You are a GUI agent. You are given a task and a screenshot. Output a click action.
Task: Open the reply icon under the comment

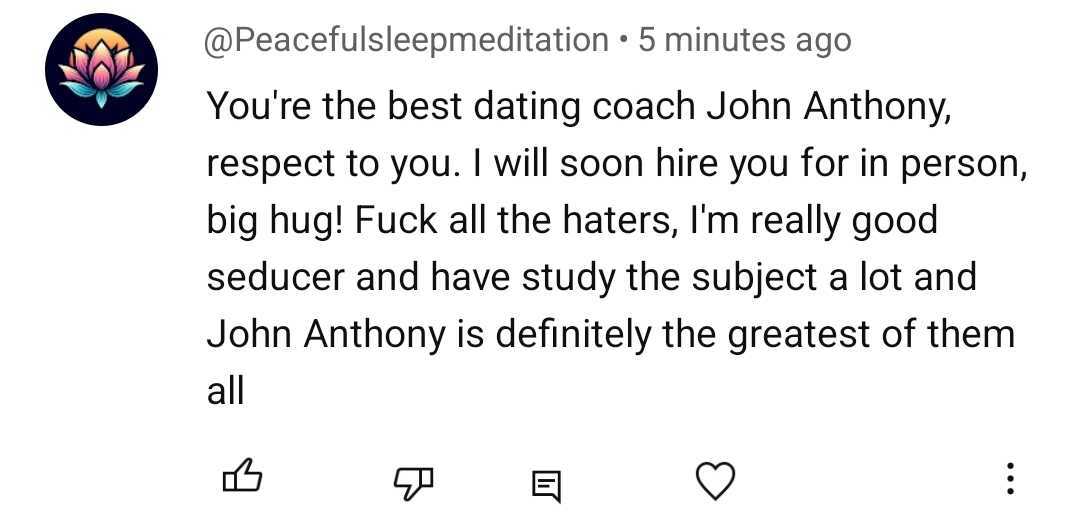point(545,485)
